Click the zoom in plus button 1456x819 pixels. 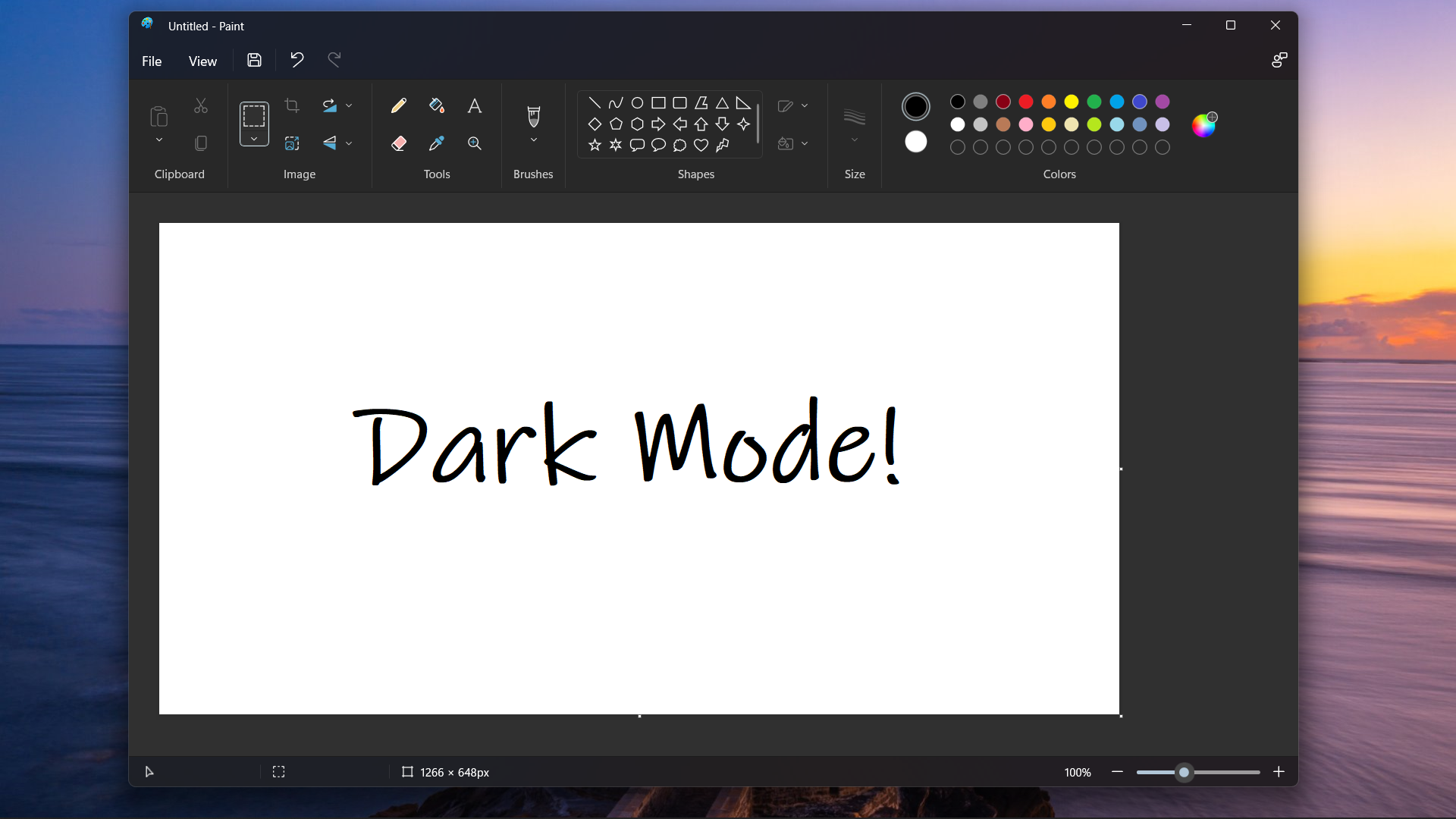[x=1279, y=772]
